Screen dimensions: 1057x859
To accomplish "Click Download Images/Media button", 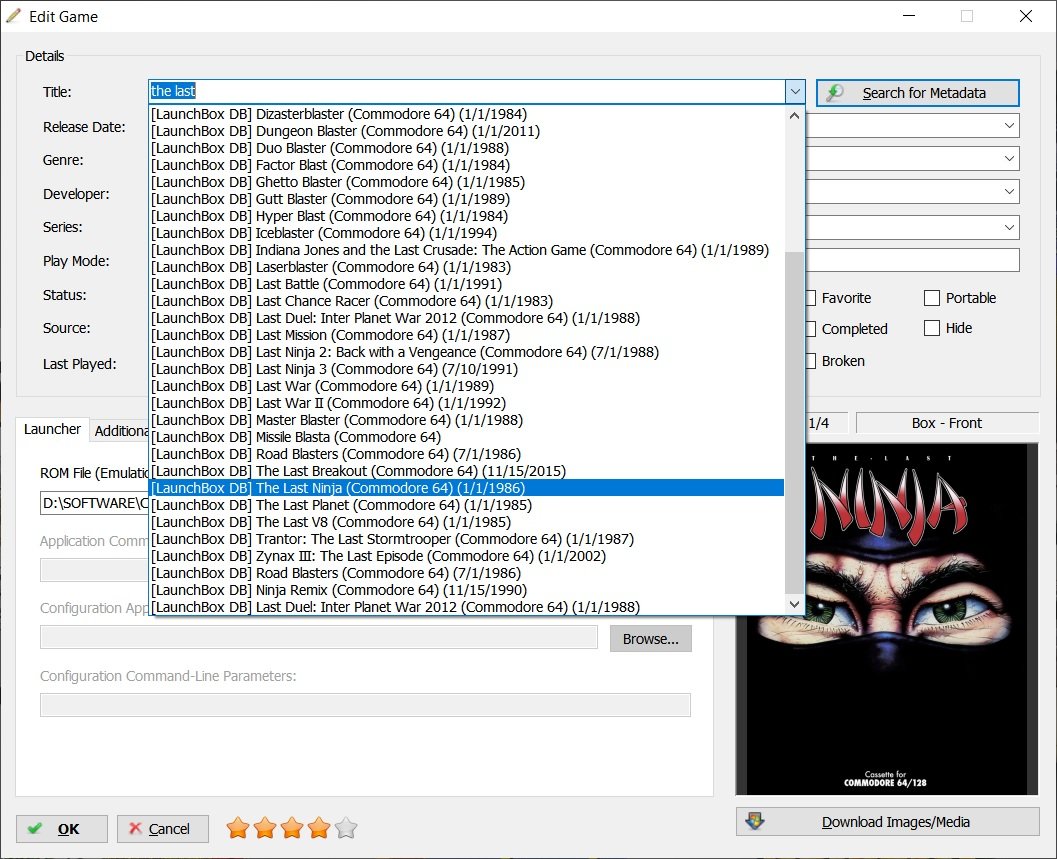I will coord(887,822).
